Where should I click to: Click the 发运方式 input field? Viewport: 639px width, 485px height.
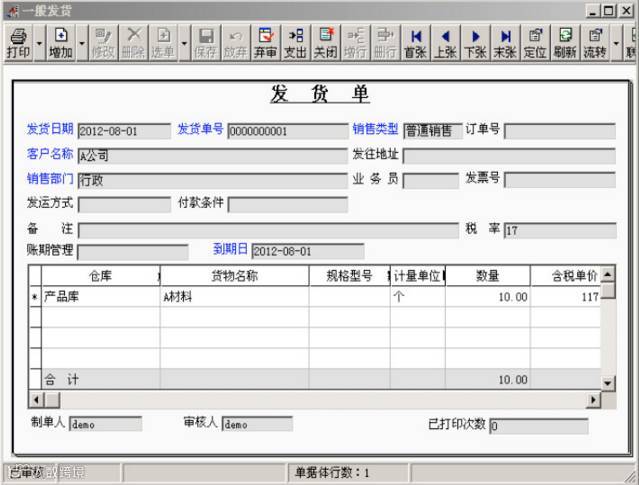[x=124, y=205]
